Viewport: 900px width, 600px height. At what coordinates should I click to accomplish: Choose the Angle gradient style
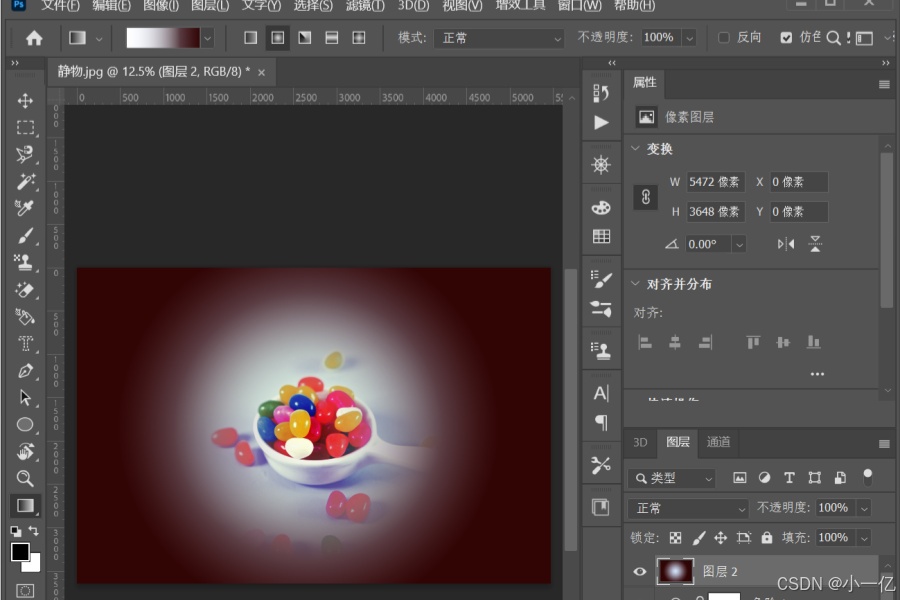coord(305,38)
